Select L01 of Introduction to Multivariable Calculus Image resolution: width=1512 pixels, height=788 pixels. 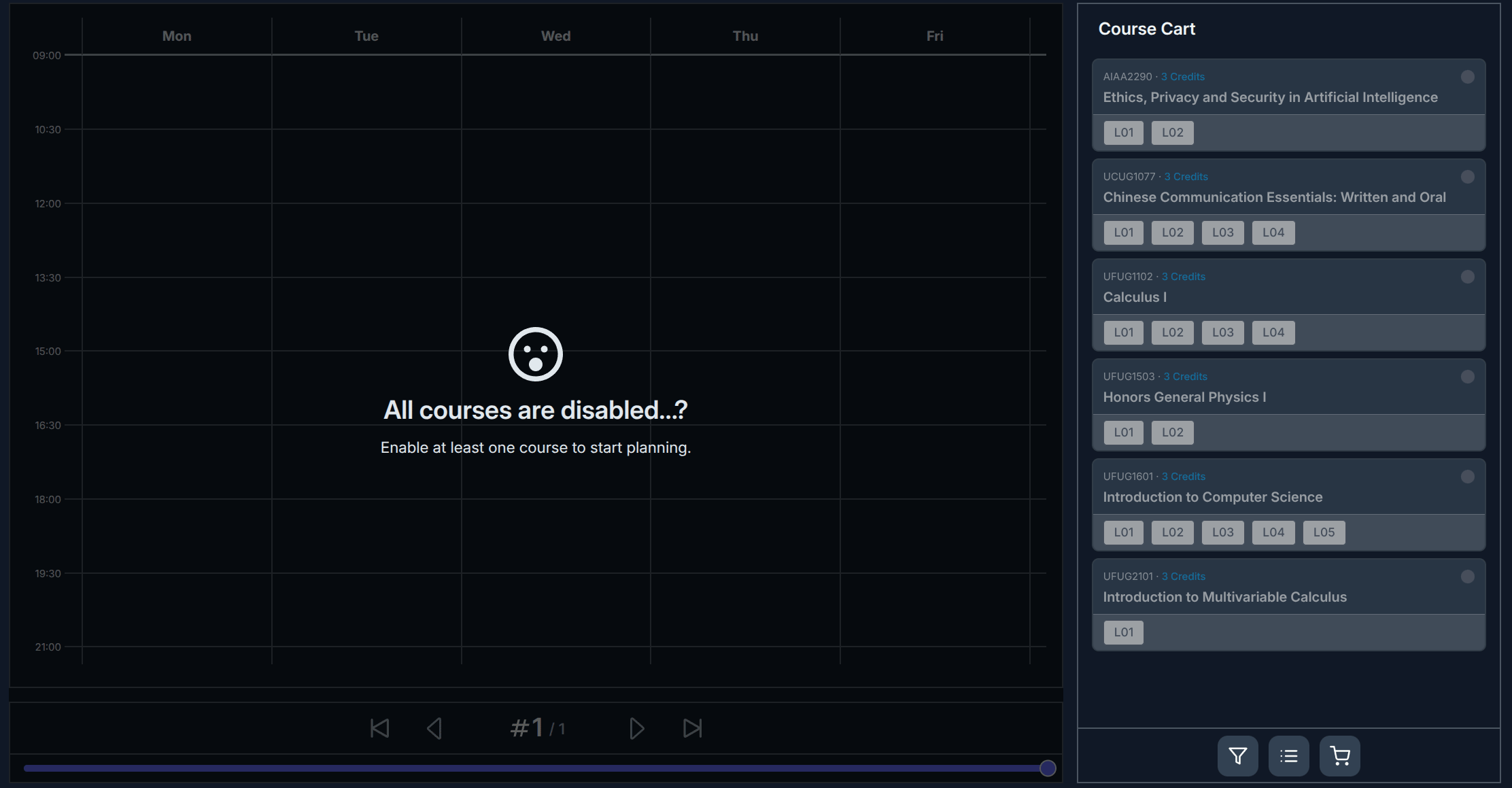click(1123, 632)
